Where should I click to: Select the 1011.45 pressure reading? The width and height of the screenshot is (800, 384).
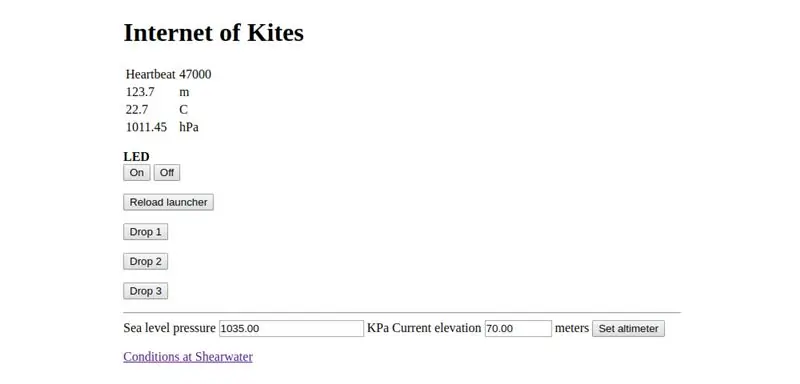click(x=146, y=127)
